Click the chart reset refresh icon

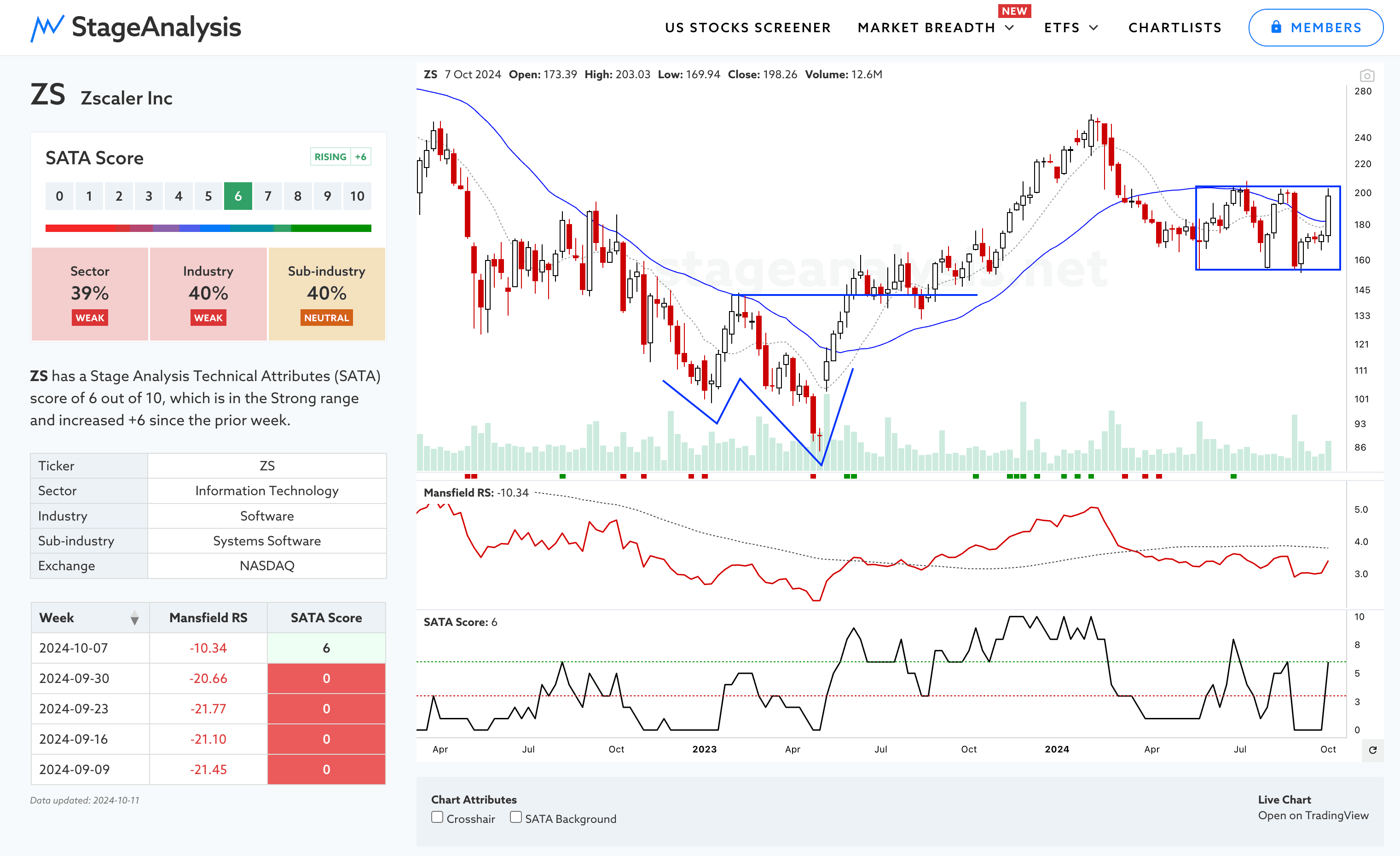coord(1373,750)
